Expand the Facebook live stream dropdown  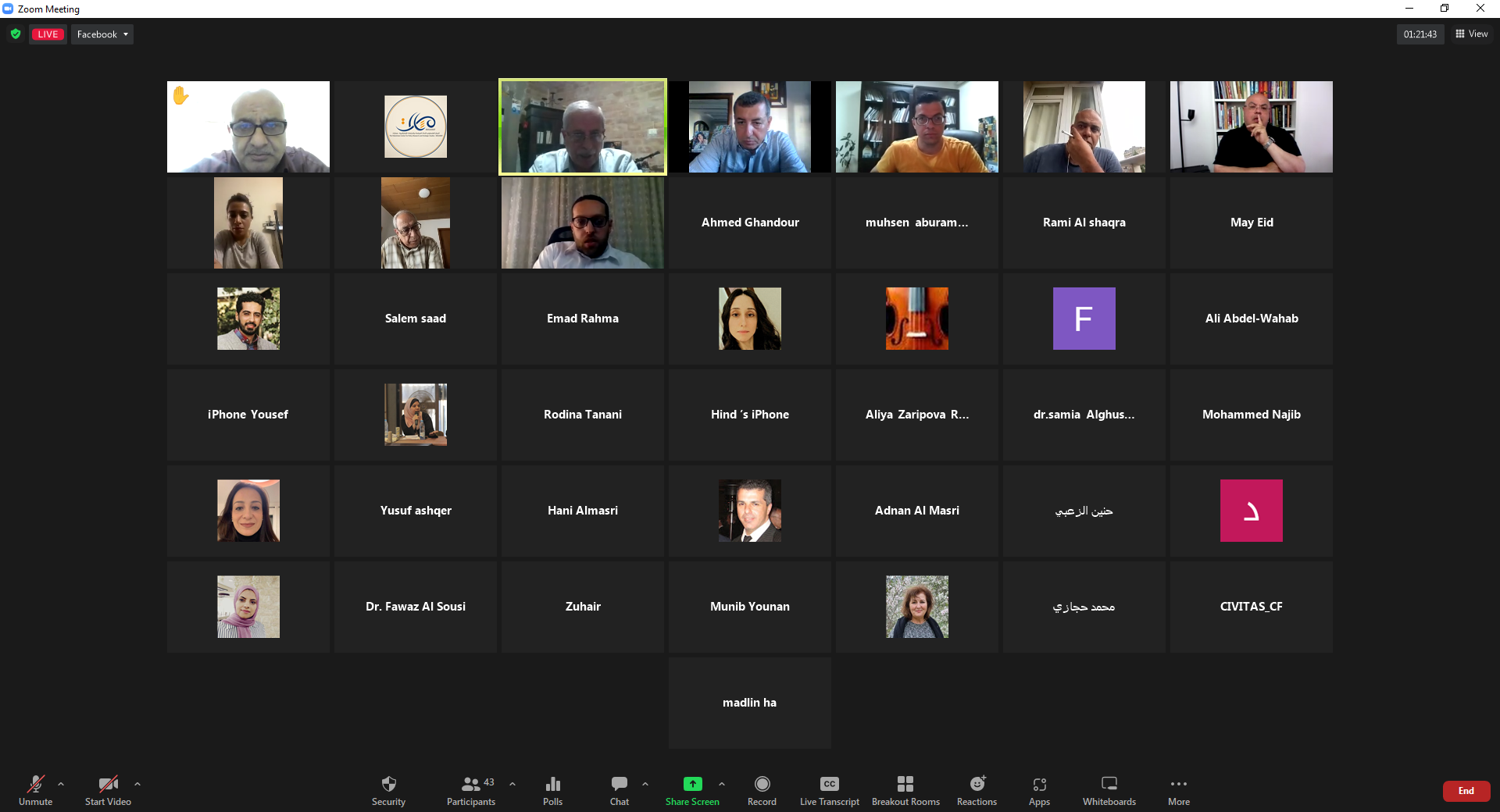102,34
